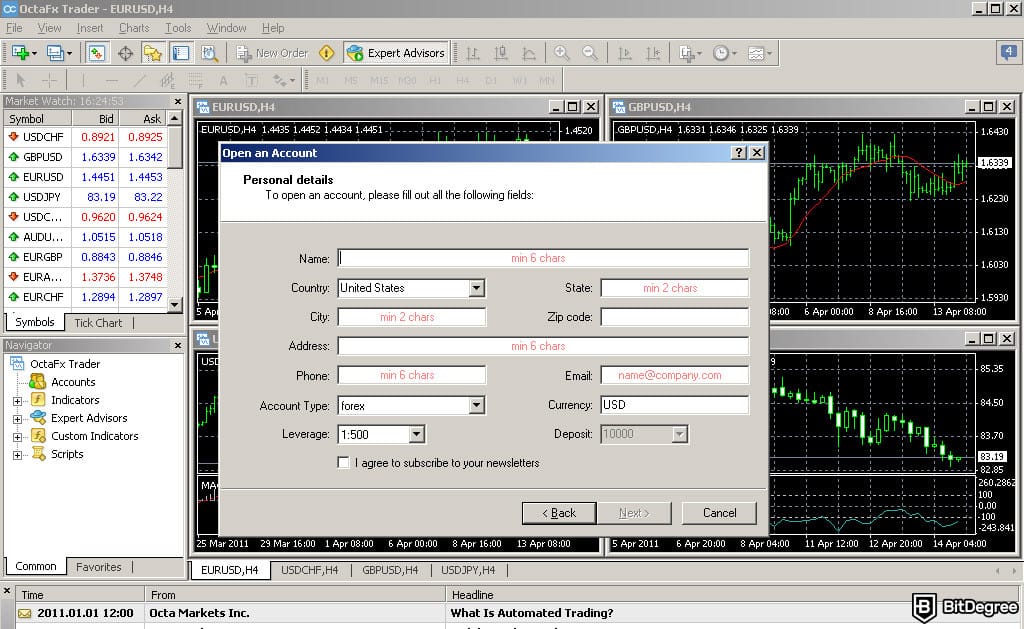Click the greyed-out Next button
The width and height of the screenshot is (1024, 629).
point(633,513)
